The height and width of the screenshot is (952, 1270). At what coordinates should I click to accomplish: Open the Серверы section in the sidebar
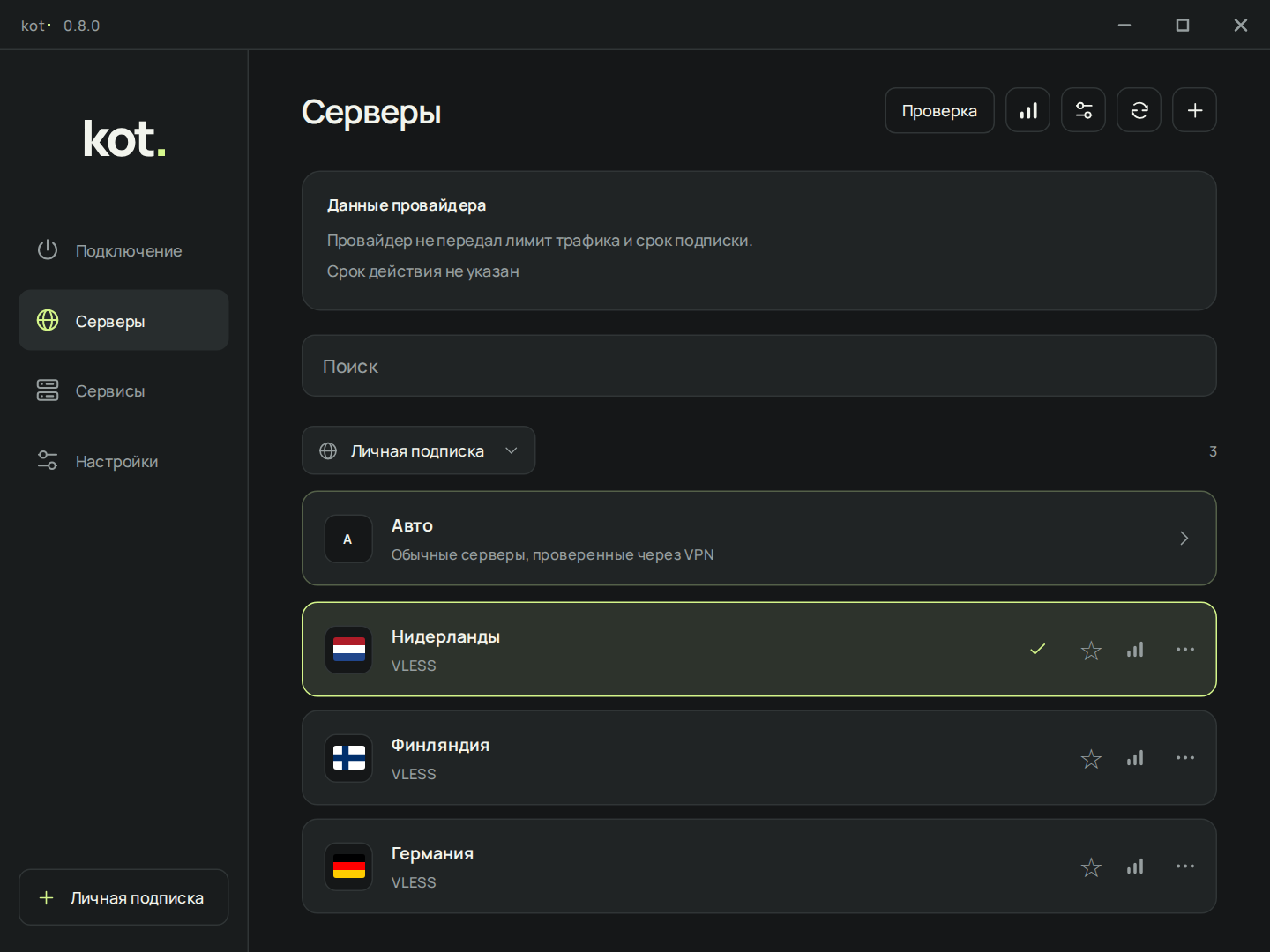pos(123,321)
